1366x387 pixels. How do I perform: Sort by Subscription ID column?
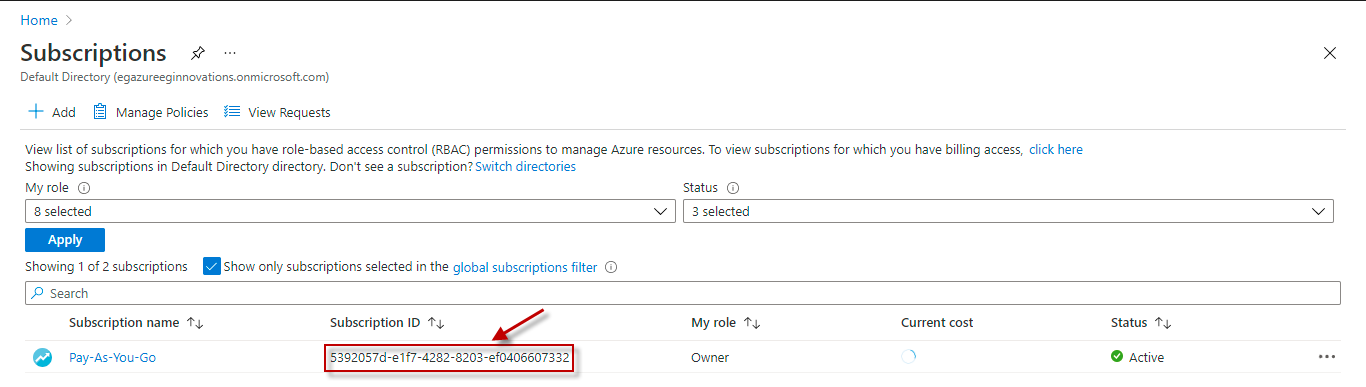point(387,322)
